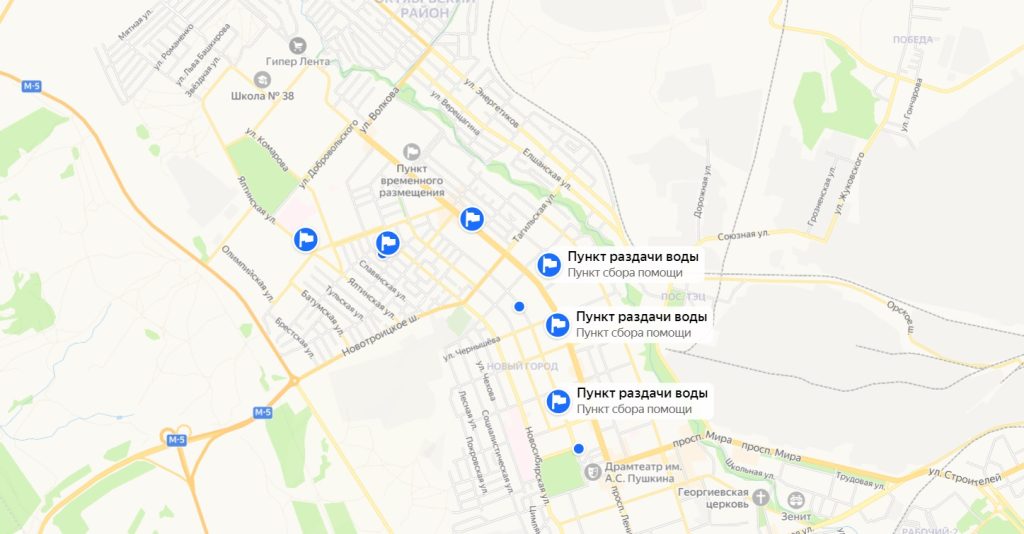Image resolution: width=1024 pixels, height=534 pixels.
Task: Select the small blue dot above Драмтеатр
Action: [x=578, y=448]
